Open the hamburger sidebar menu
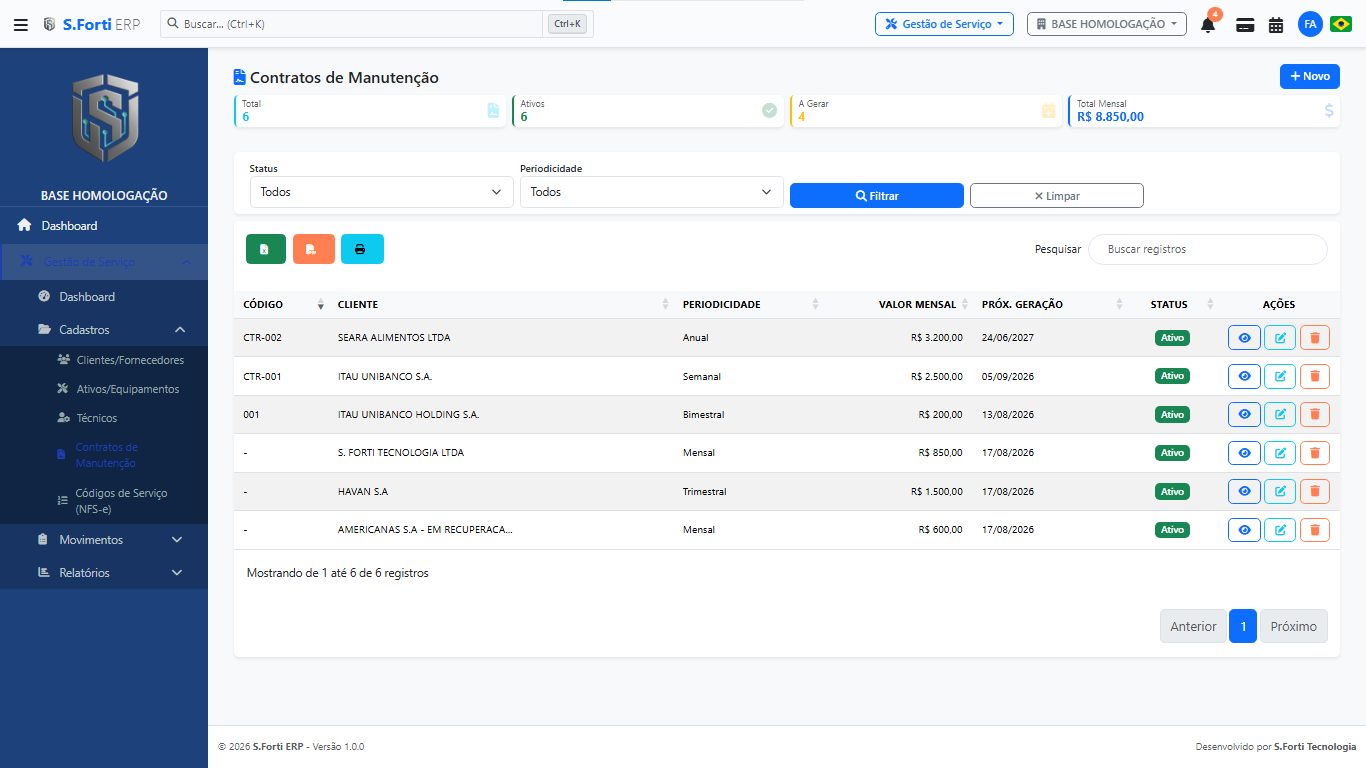Image resolution: width=1366 pixels, height=768 pixels. (x=21, y=24)
